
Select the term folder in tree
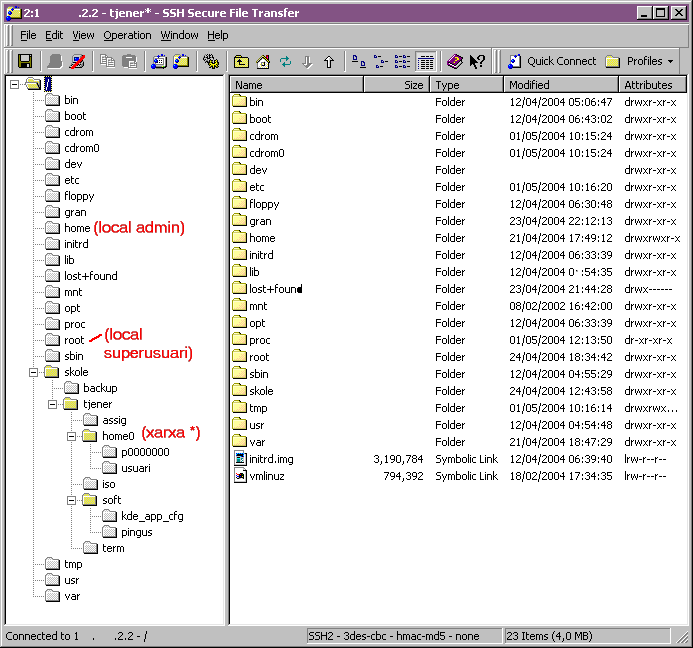click(113, 548)
